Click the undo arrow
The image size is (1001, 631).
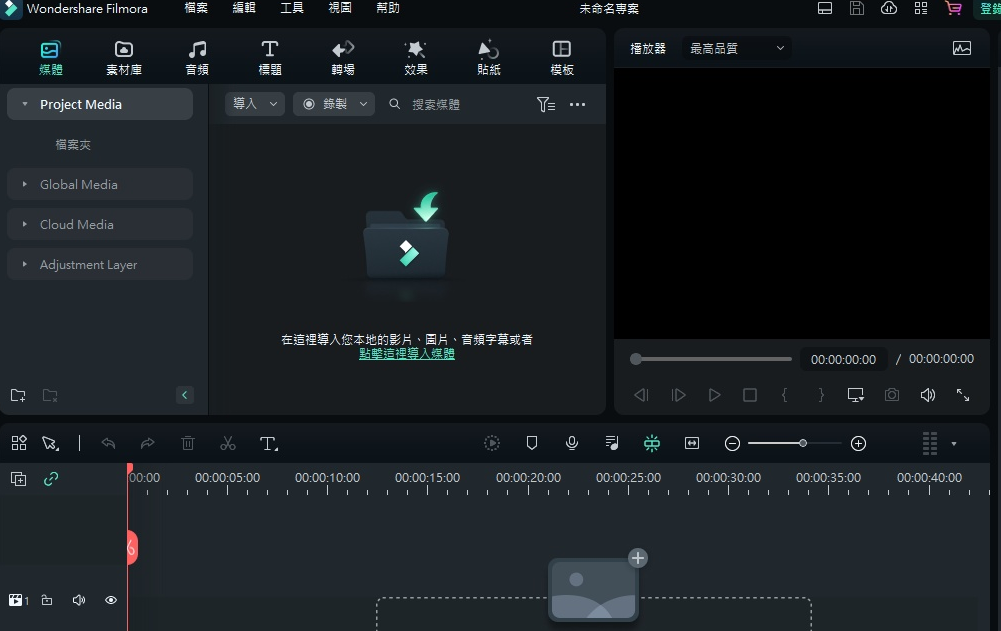109,443
